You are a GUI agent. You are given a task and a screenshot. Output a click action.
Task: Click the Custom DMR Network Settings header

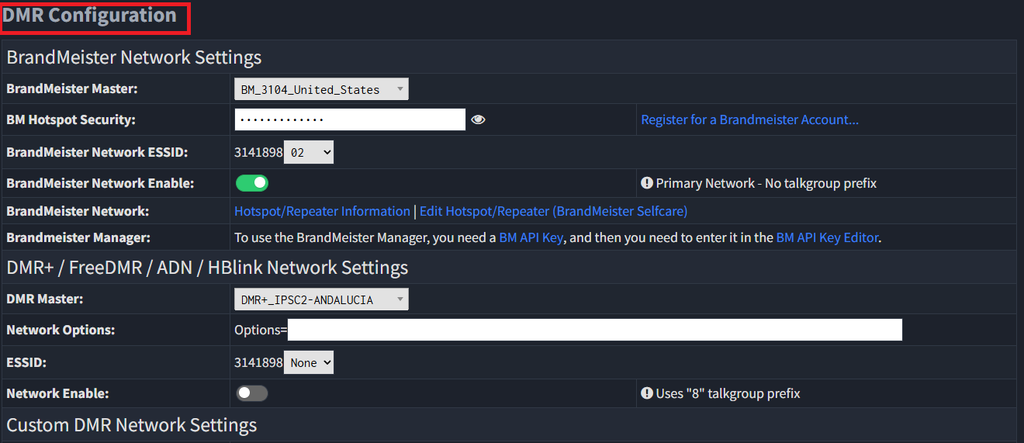(x=131, y=425)
